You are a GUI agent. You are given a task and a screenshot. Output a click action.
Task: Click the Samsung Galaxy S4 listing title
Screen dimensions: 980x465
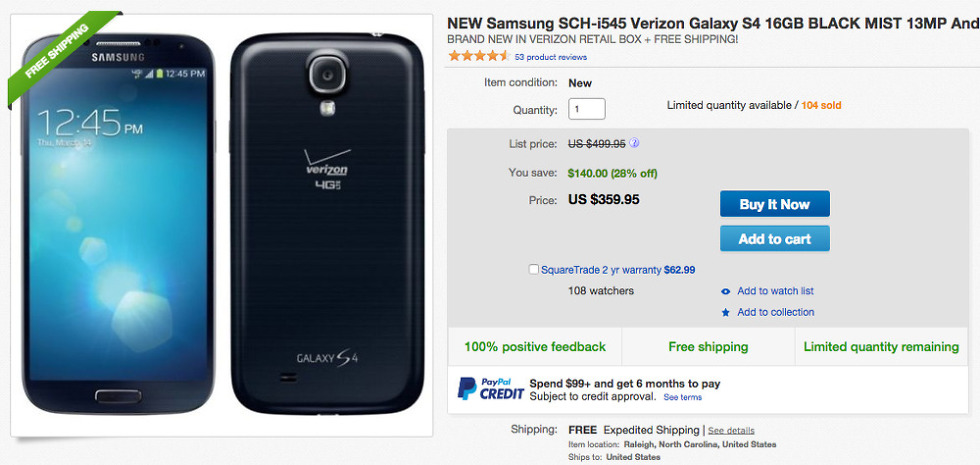(712, 22)
